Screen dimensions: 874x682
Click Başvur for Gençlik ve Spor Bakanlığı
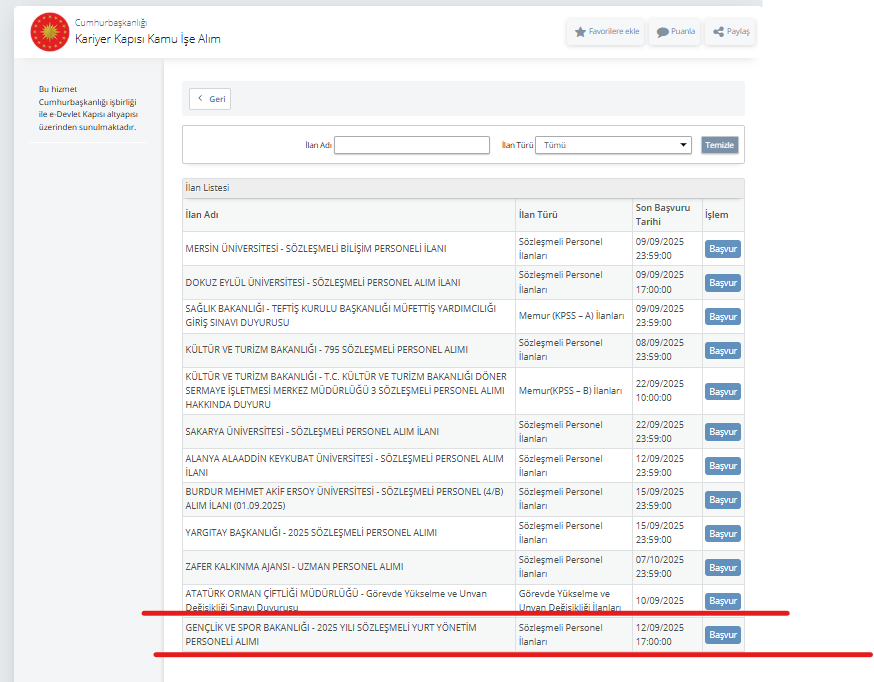coord(722,635)
